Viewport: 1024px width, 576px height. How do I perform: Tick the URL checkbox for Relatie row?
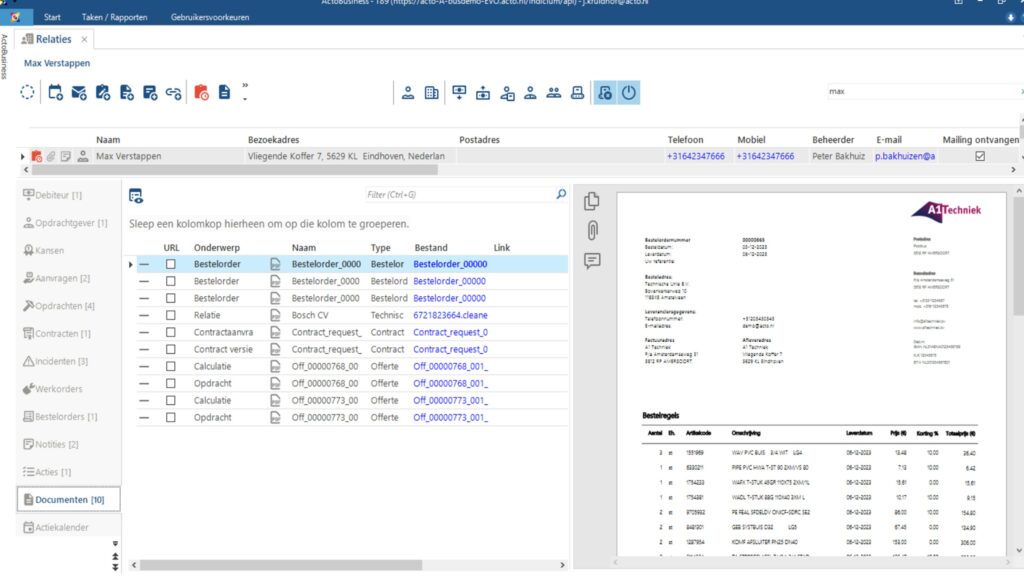pos(170,315)
